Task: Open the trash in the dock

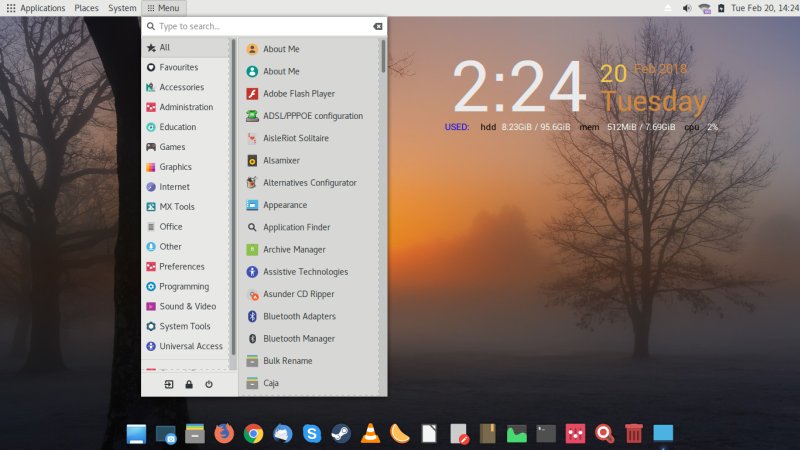Action: 633,433
